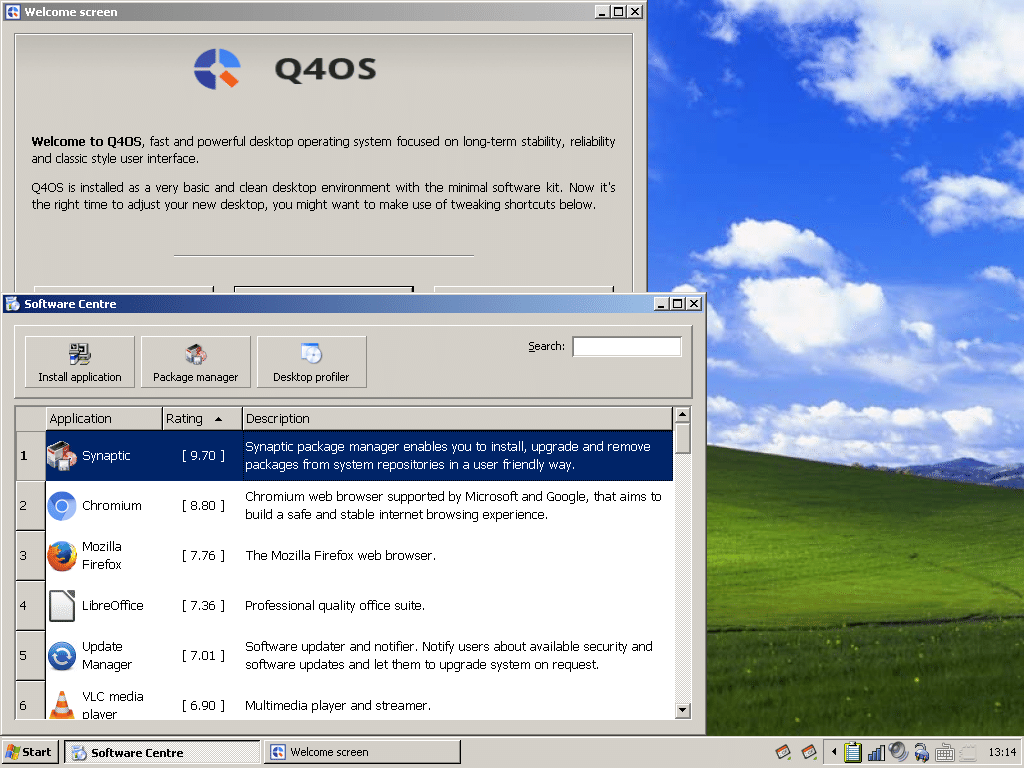Click the Chromium name in list
Image resolution: width=1024 pixels, height=768 pixels.
click(x=112, y=505)
